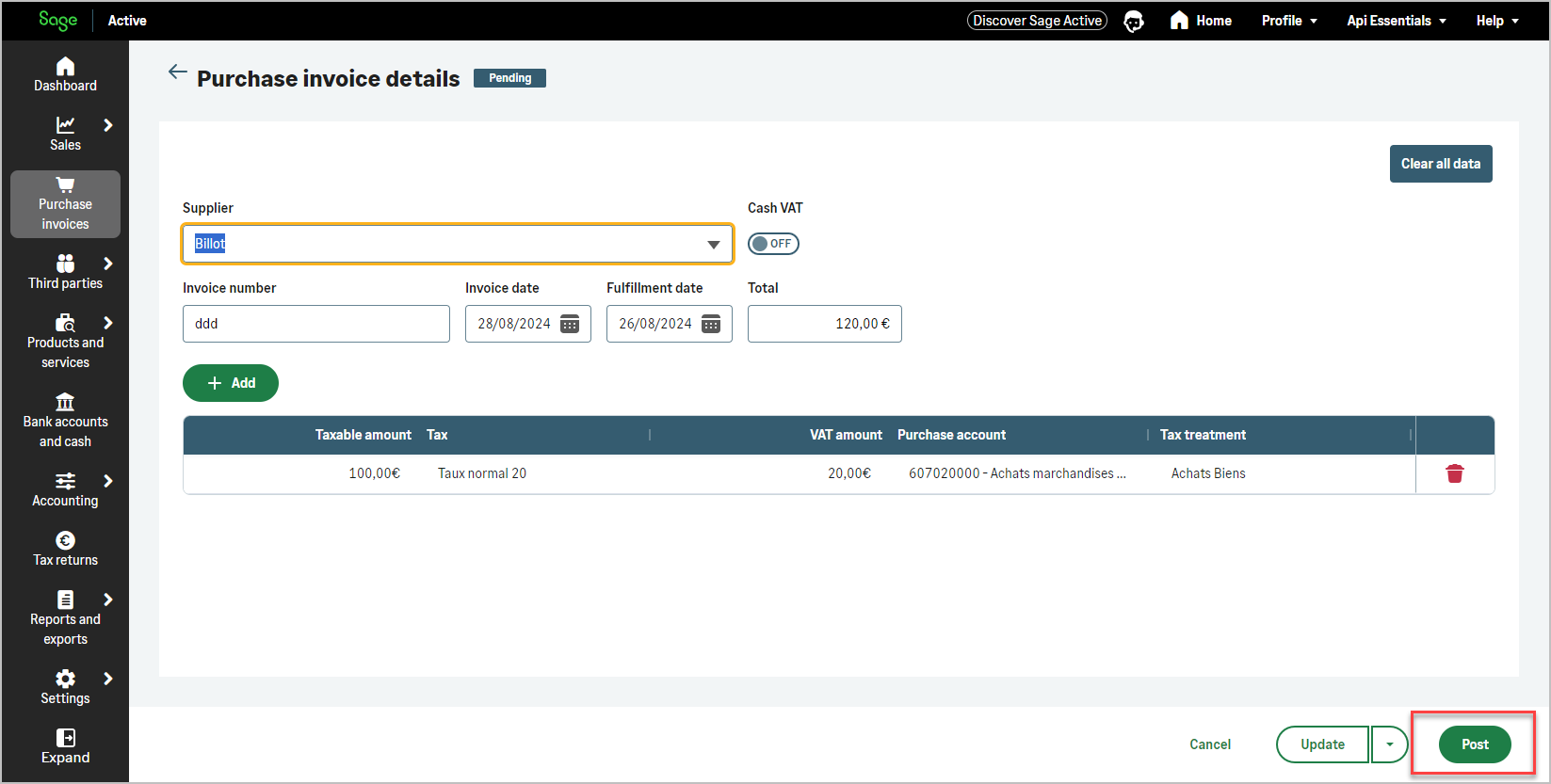1551x784 pixels.
Task: Open the Settings gear icon
Action: coord(65,679)
